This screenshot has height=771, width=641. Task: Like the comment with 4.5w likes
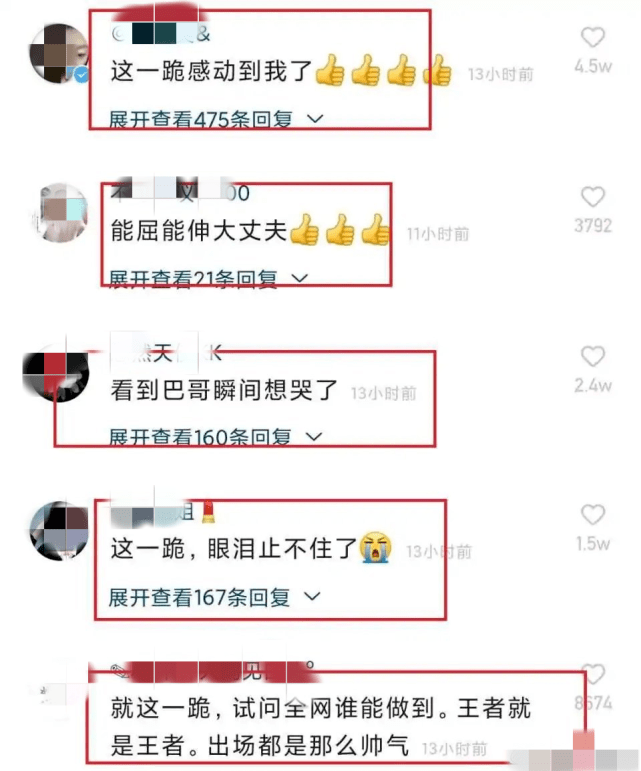[593, 37]
